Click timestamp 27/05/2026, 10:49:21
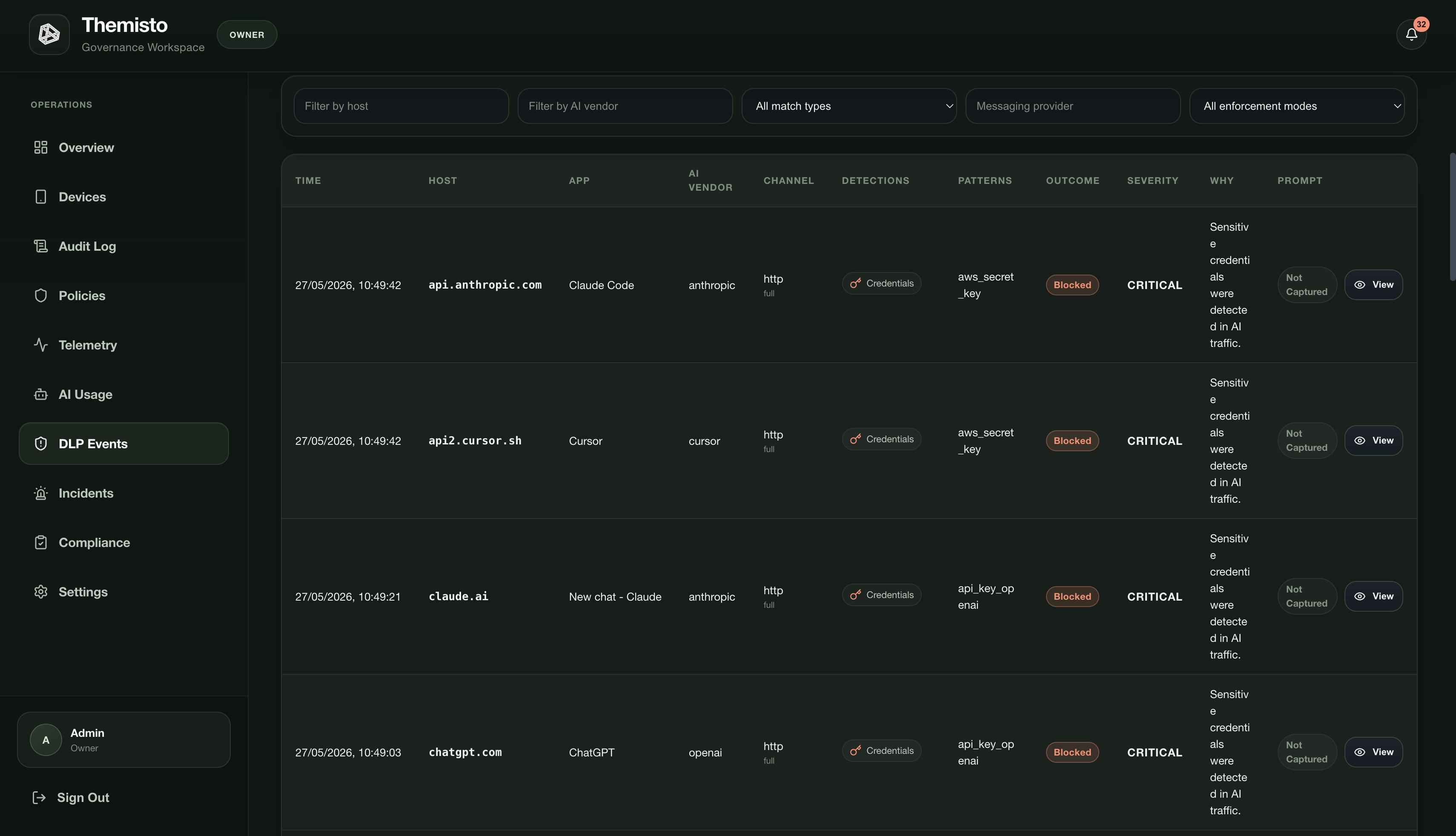The width and height of the screenshot is (1456, 836). (x=348, y=597)
